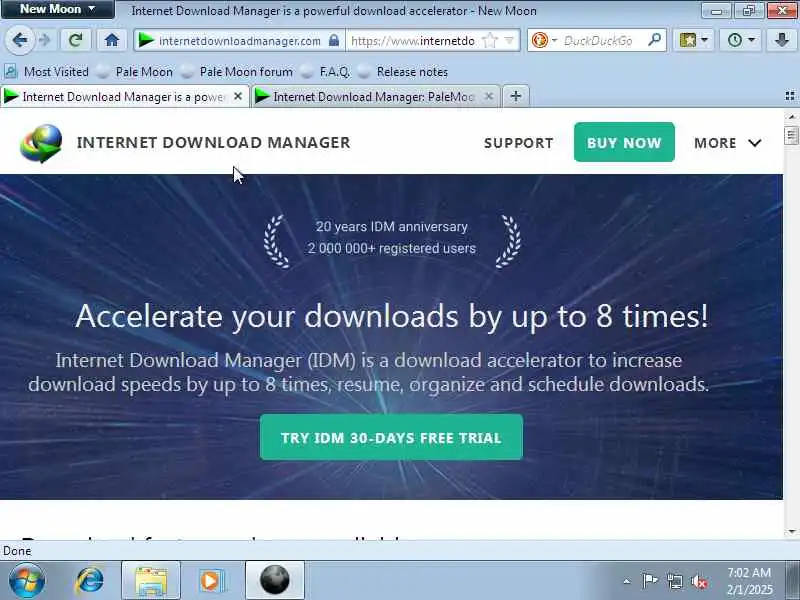Open the bookmarks menu toolbar button
Image resolution: width=800 pixels, height=600 pixels.
point(693,40)
